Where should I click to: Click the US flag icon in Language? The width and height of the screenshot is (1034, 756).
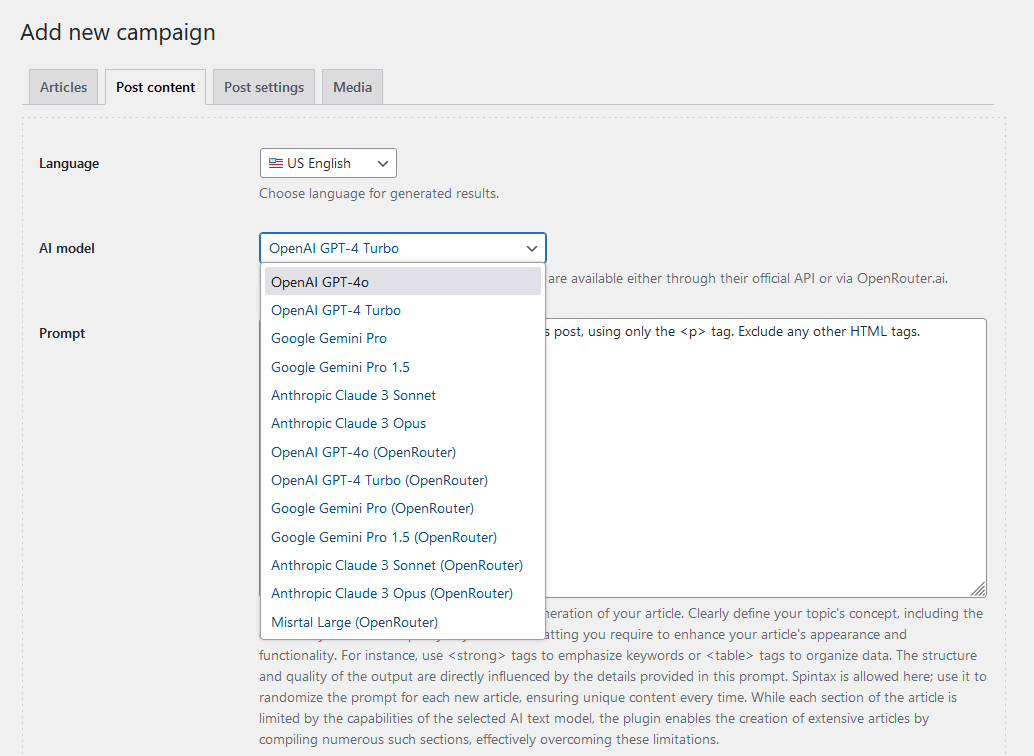tap(276, 163)
